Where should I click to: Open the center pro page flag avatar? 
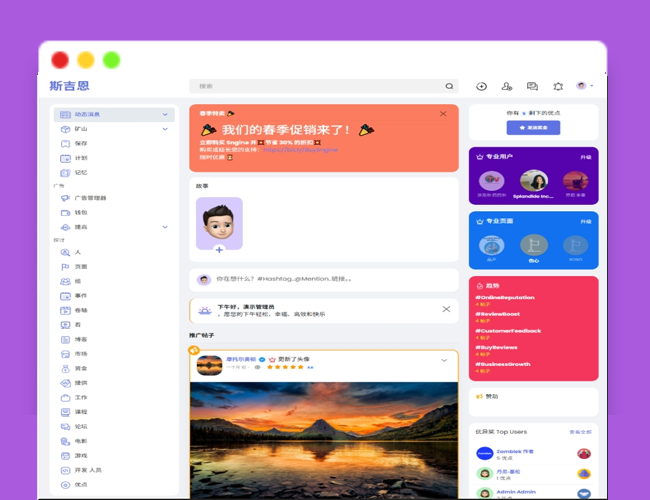coord(534,245)
